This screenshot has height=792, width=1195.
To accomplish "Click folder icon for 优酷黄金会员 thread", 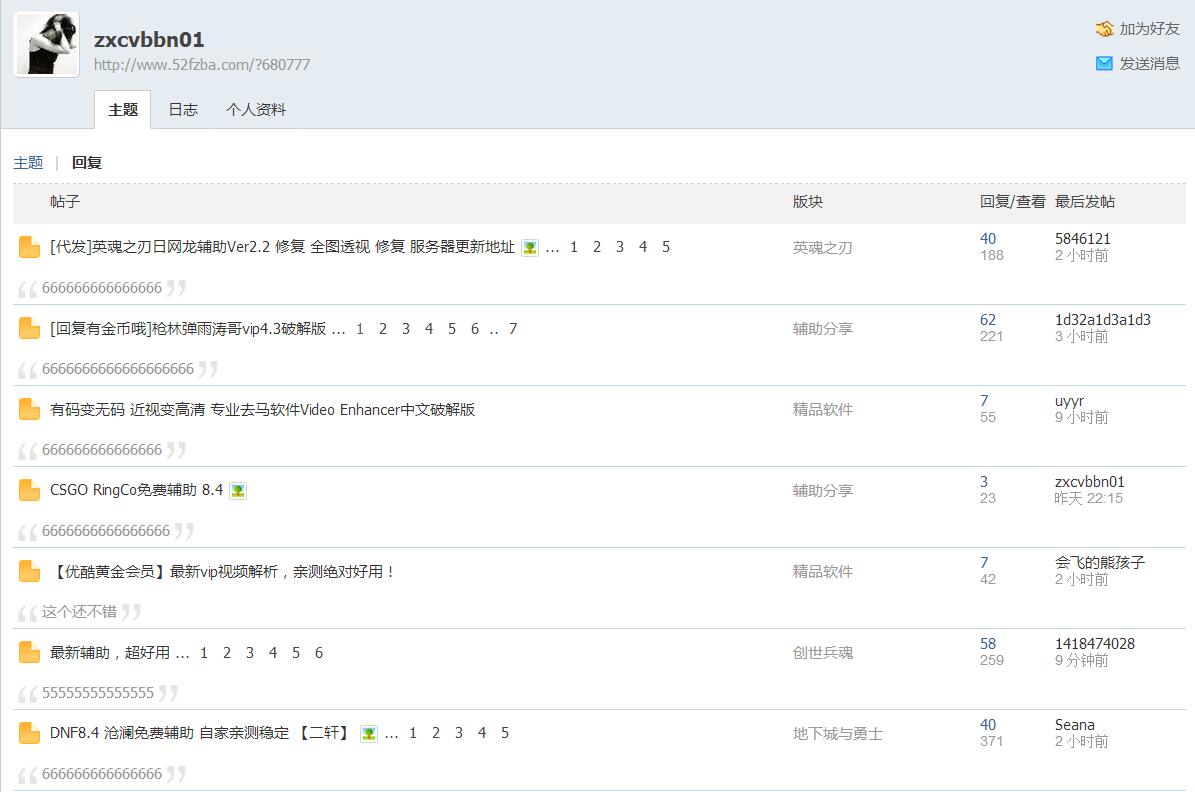I will [29, 571].
